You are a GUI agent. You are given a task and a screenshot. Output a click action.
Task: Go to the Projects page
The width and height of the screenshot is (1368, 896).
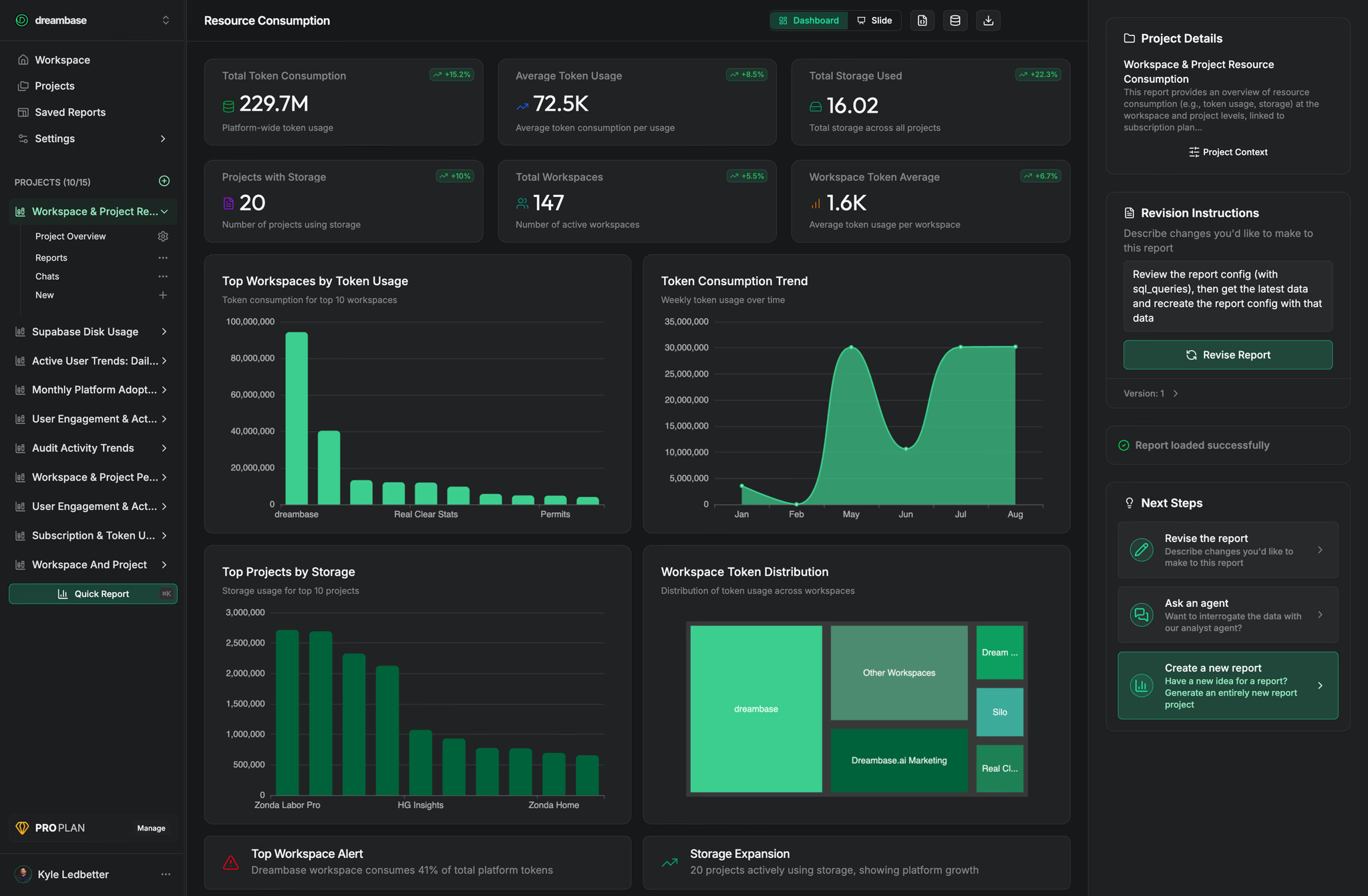click(55, 86)
